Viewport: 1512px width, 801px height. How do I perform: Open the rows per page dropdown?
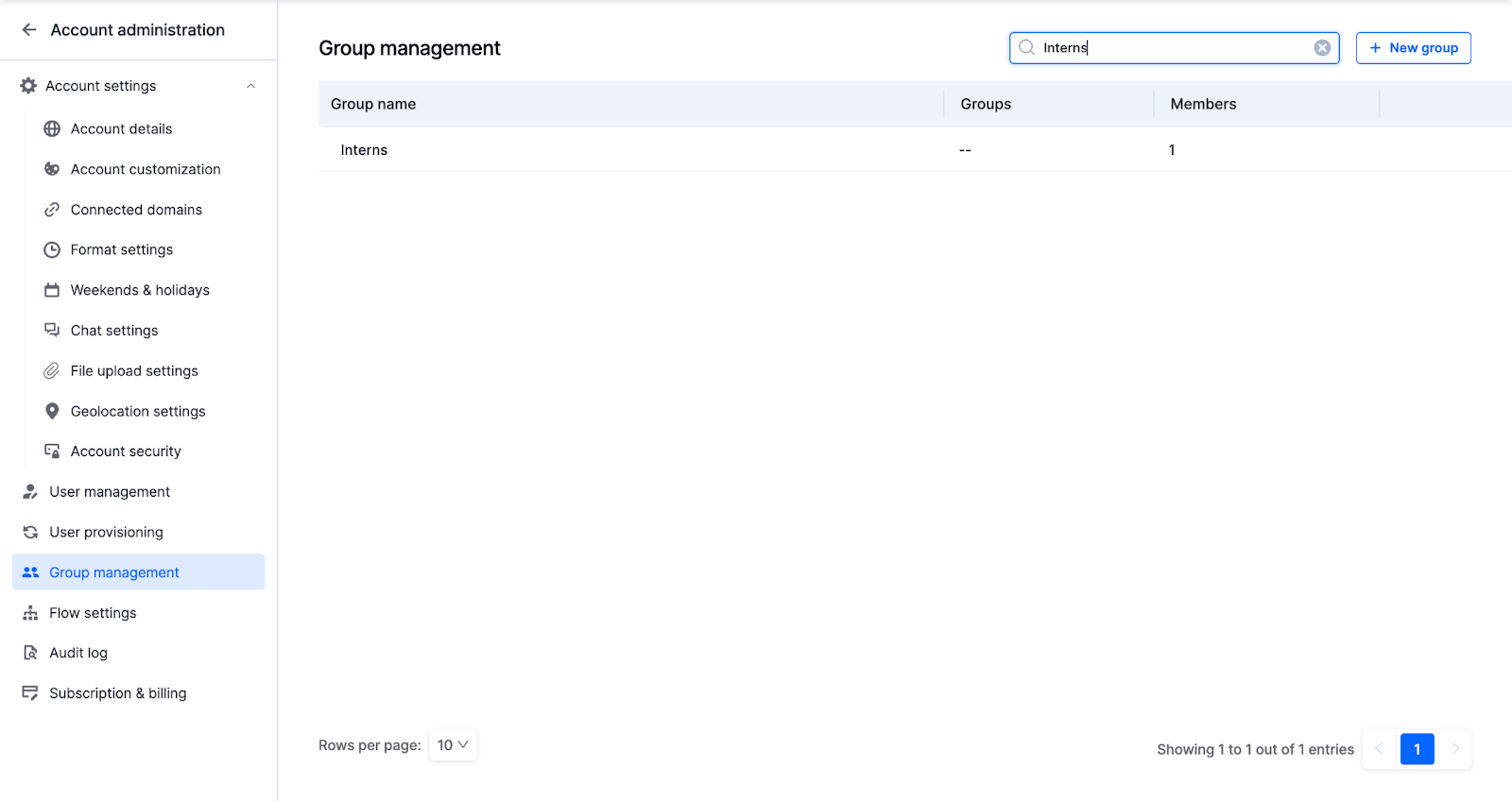click(x=453, y=745)
